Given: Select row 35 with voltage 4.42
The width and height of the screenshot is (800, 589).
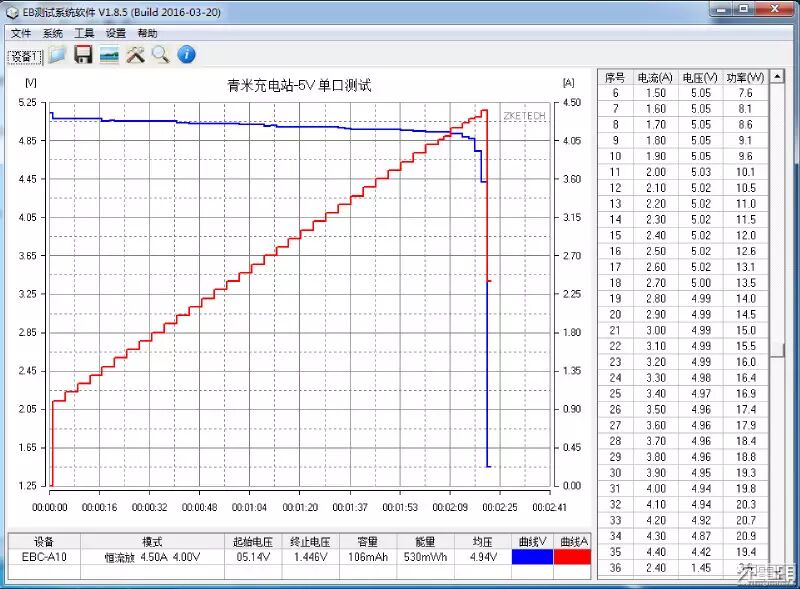Looking at the screenshot, I should pos(683,552).
